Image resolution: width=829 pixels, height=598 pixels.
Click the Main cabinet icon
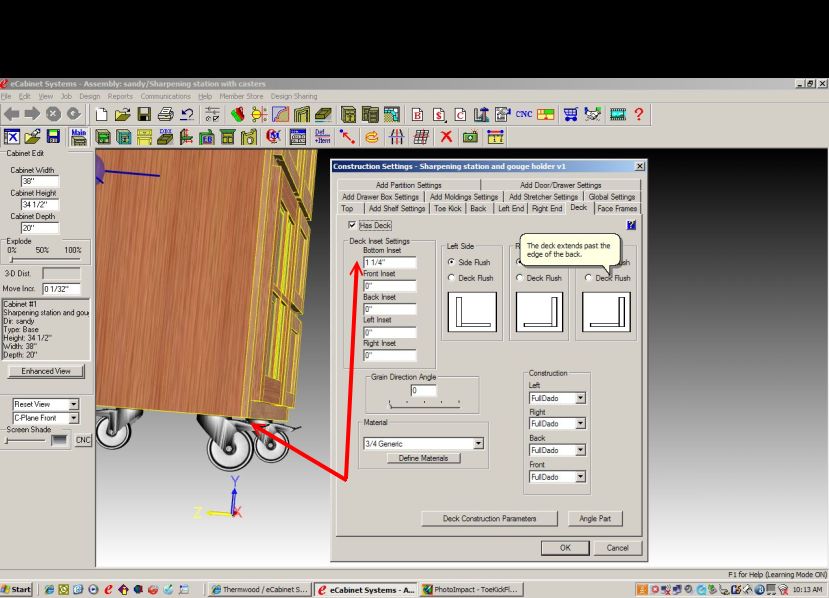pos(79,137)
